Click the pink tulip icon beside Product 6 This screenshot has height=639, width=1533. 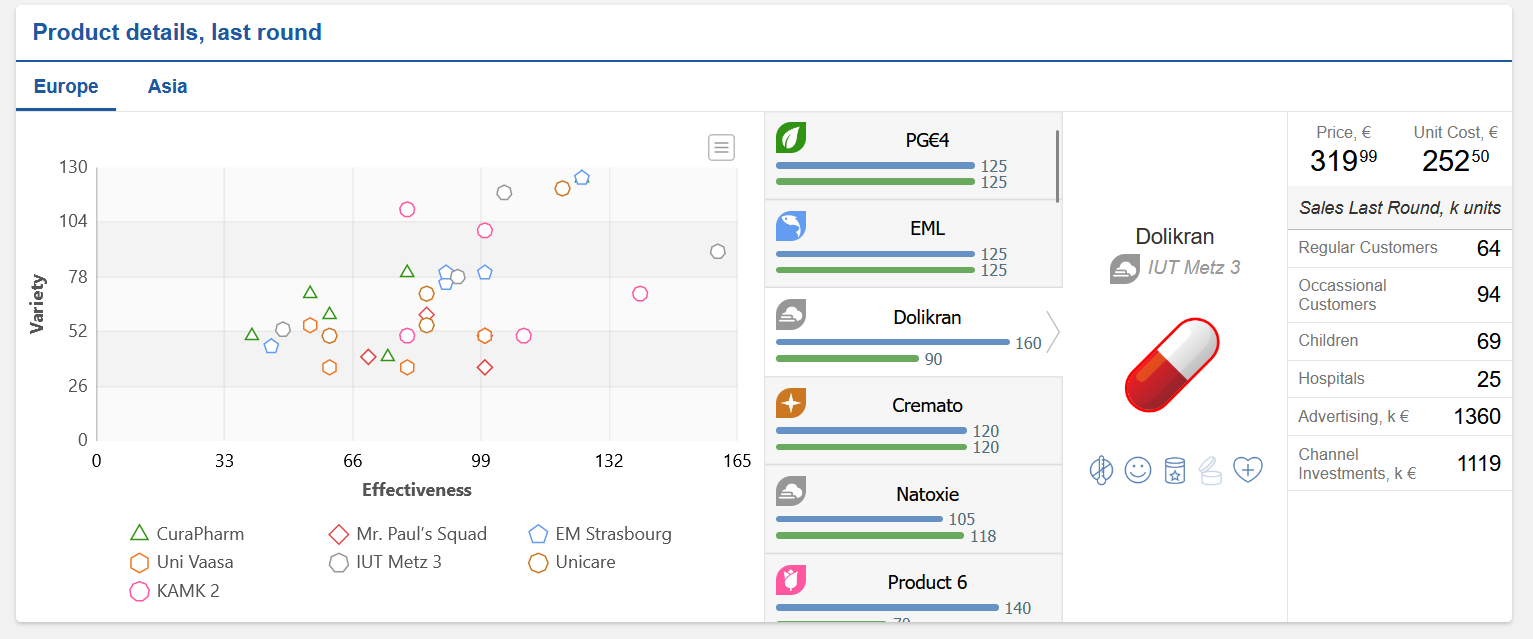791,580
